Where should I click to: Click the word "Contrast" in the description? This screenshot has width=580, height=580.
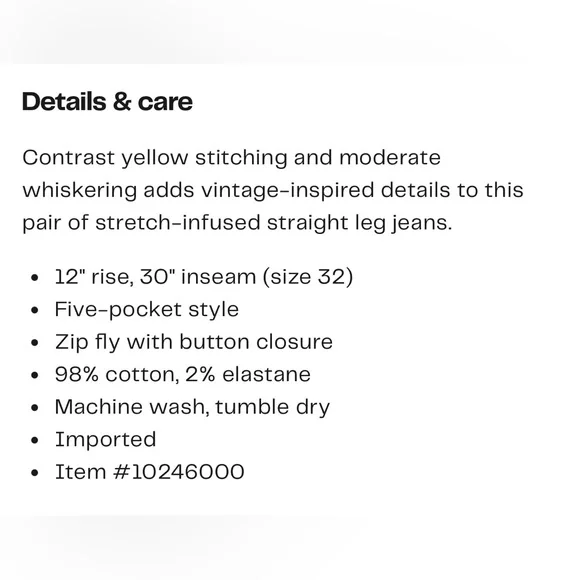point(68,158)
